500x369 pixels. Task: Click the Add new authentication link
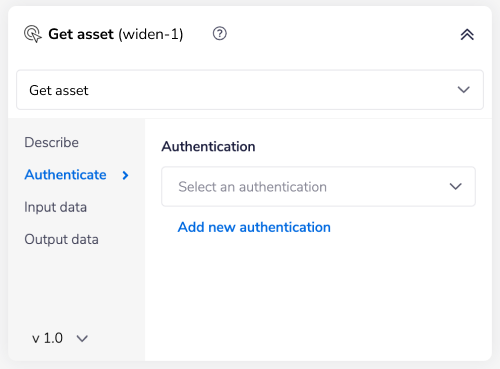pos(254,227)
